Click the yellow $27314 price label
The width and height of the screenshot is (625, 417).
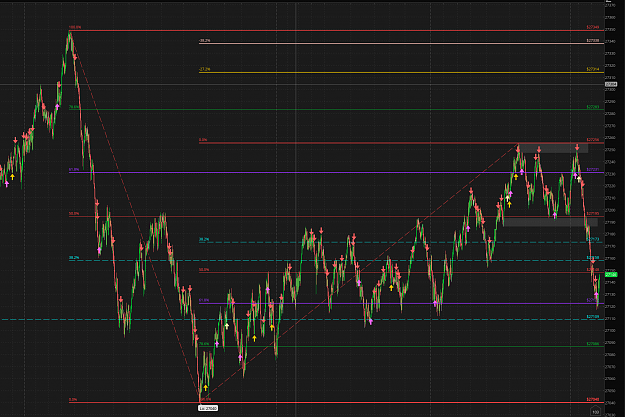tap(593, 69)
